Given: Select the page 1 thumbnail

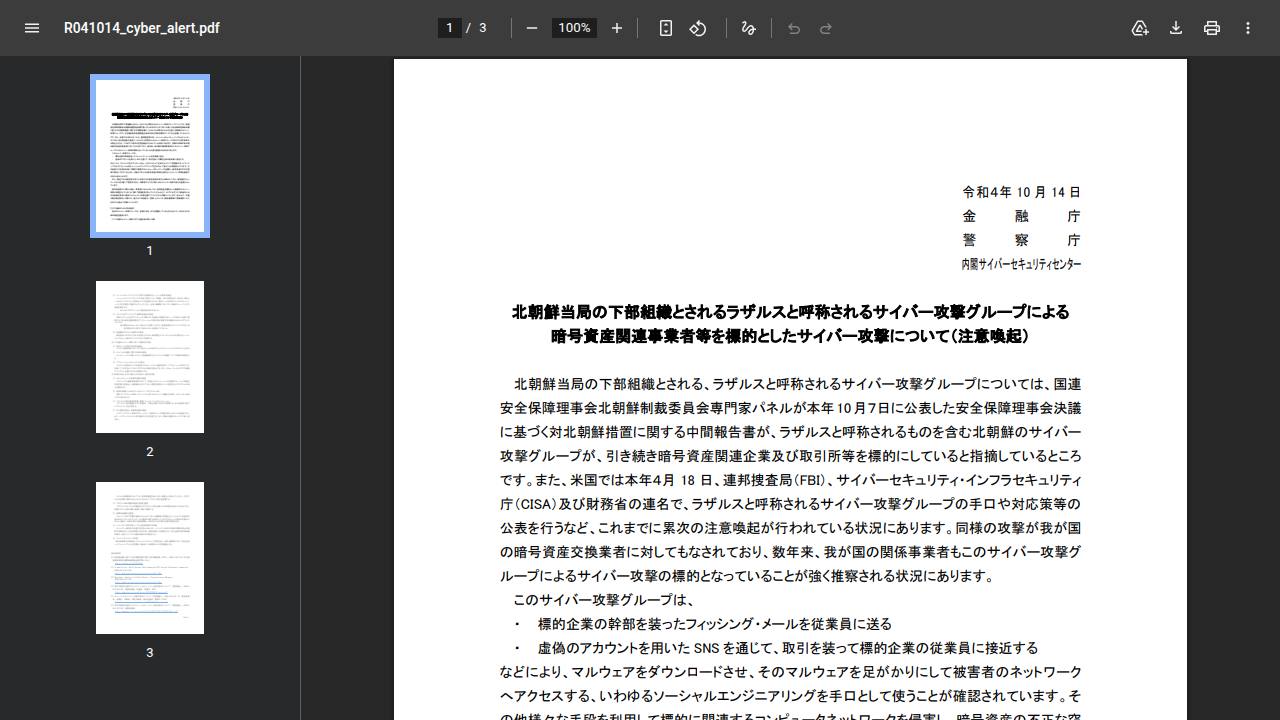Looking at the screenshot, I should pyautogui.click(x=150, y=156).
